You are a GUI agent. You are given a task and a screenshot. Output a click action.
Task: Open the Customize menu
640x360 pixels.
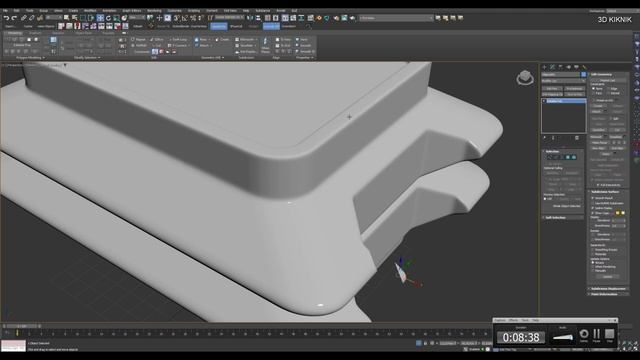tap(175, 11)
